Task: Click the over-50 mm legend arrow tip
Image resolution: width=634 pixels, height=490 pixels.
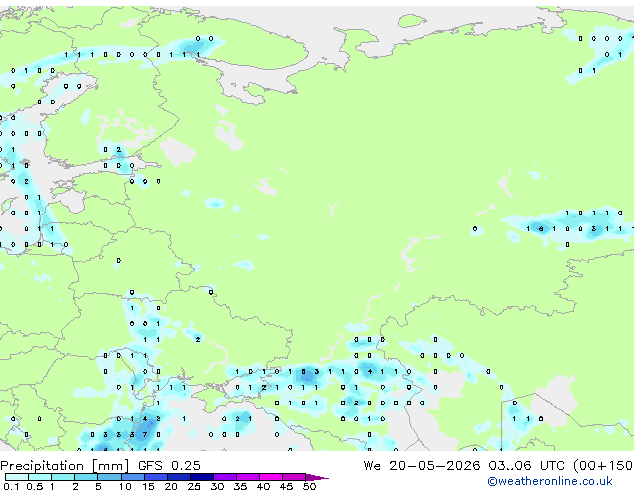Action: (317, 477)
